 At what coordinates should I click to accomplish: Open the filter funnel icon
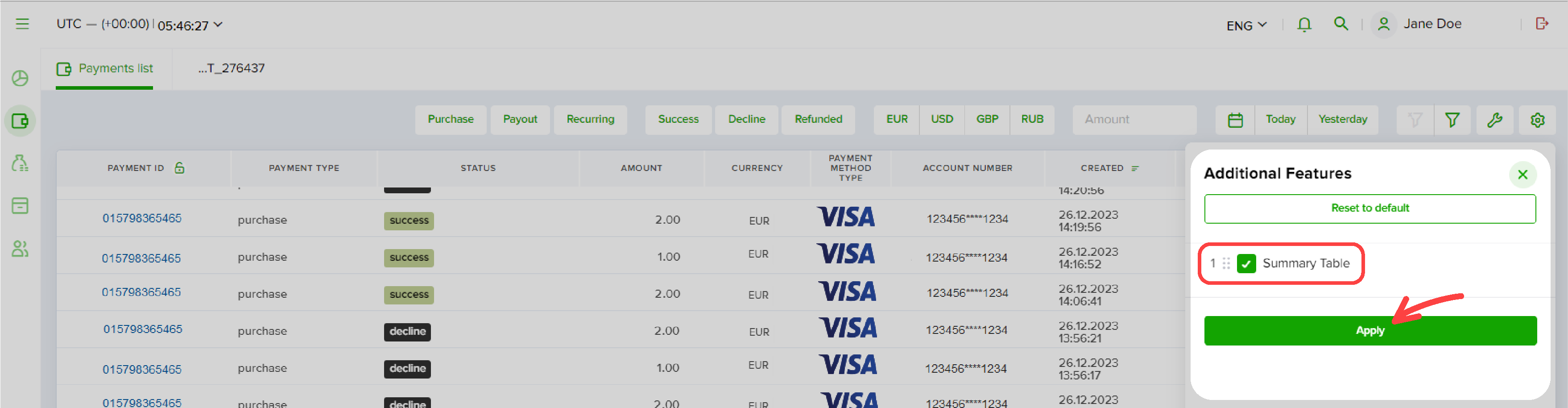(x=1452, y=120)
